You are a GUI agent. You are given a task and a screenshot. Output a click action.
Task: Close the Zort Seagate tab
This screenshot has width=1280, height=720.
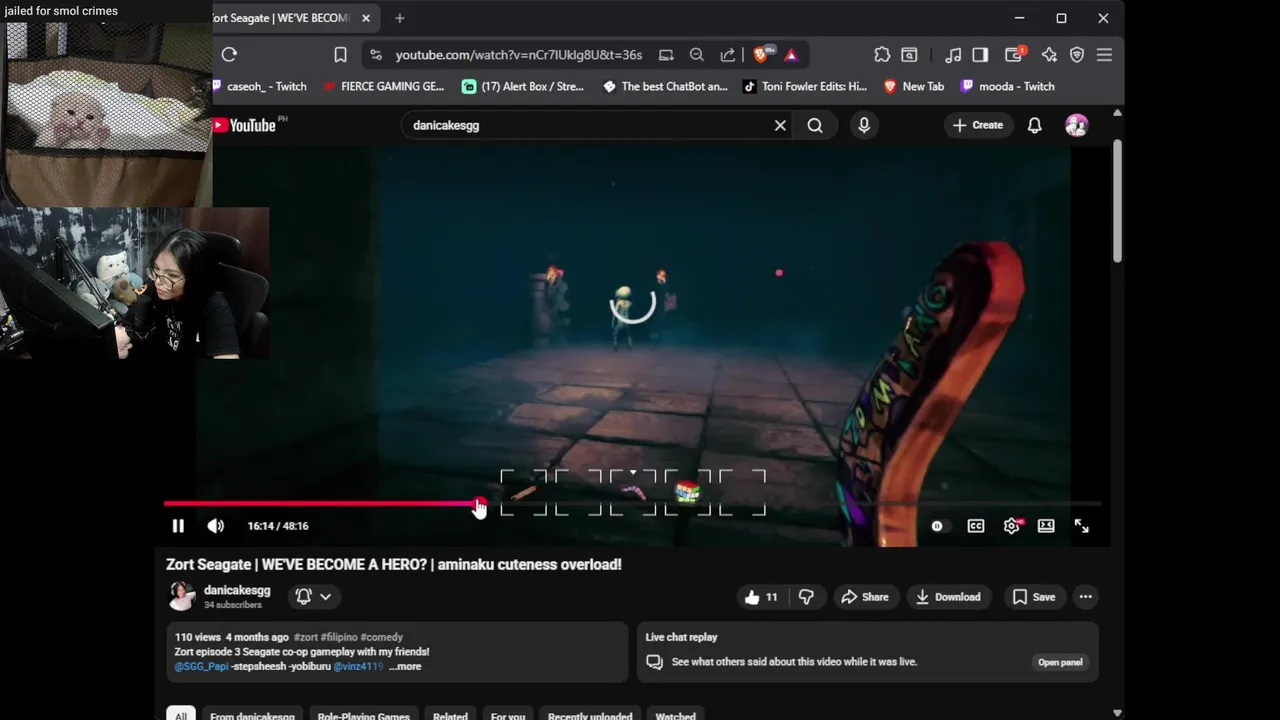[x=366, y=18]
